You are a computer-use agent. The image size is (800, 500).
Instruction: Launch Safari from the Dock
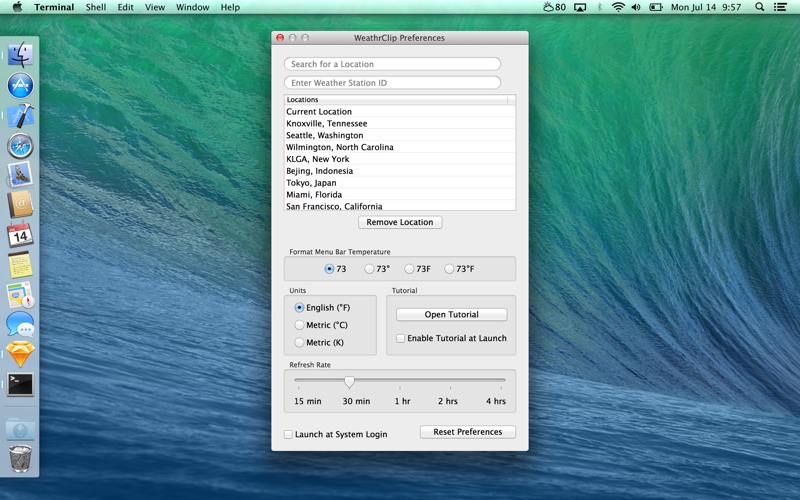pos(20,146)
